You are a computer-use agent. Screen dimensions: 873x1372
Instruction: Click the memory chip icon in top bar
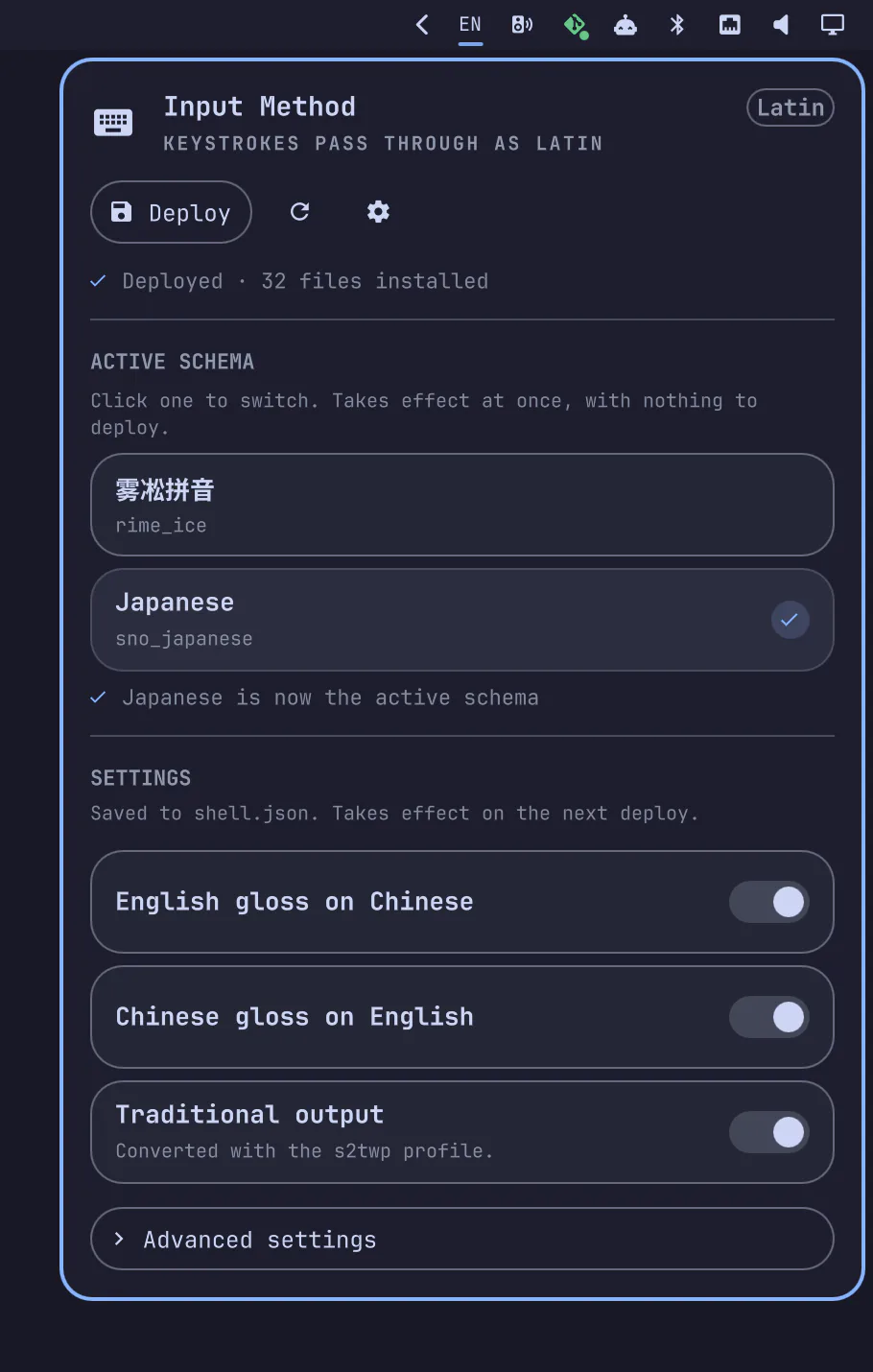(x=730, y=25)
